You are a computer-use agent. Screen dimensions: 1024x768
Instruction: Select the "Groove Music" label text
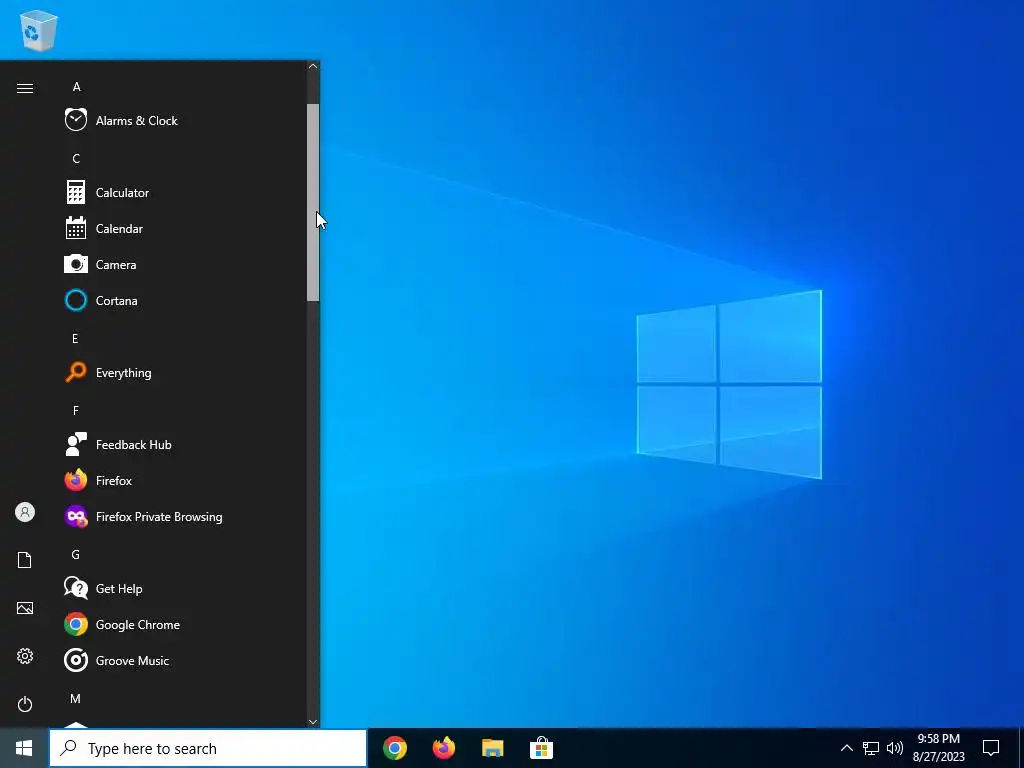[x=132, y=660]
